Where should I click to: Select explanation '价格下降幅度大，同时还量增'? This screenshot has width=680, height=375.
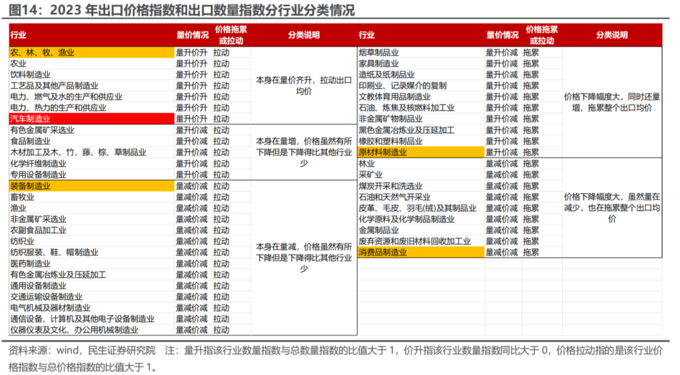point(611,102)
